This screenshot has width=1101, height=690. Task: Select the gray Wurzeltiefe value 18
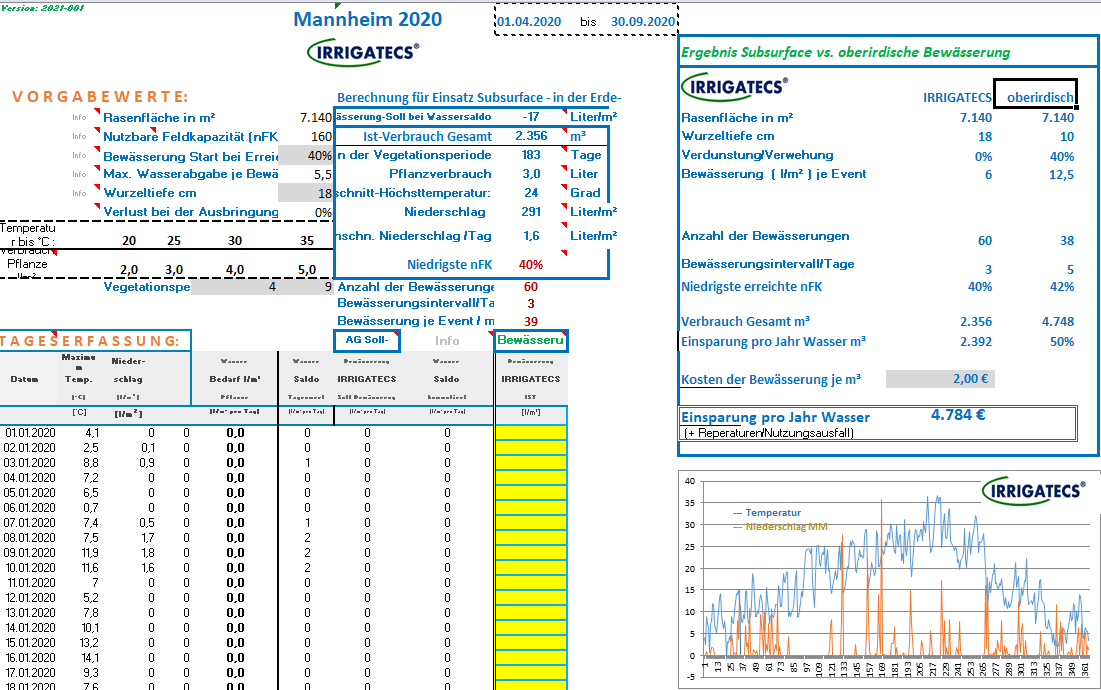[305, 193]
